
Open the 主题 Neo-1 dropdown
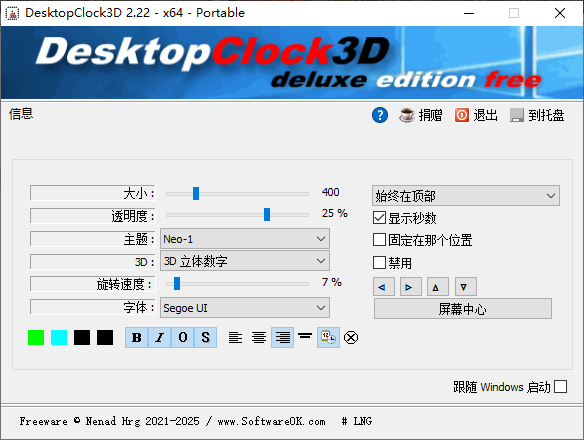point(245,239)
